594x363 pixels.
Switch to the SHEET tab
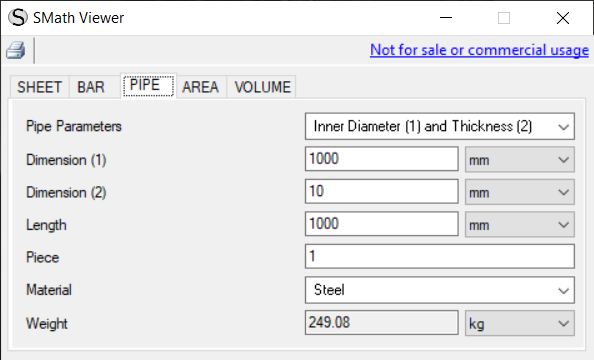(x=39, y=87)
